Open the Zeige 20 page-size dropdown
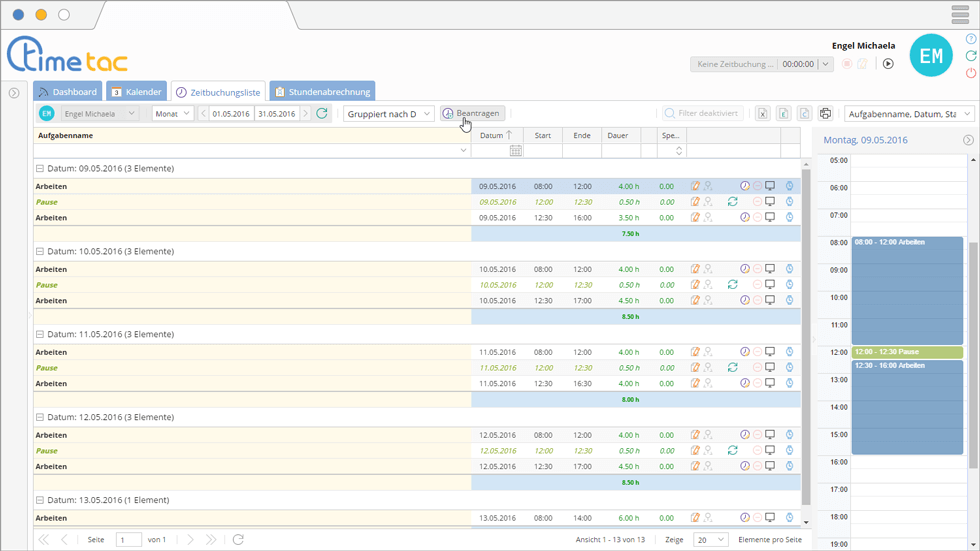The height and width of the screenshot is (551, 980). point(710,540)
